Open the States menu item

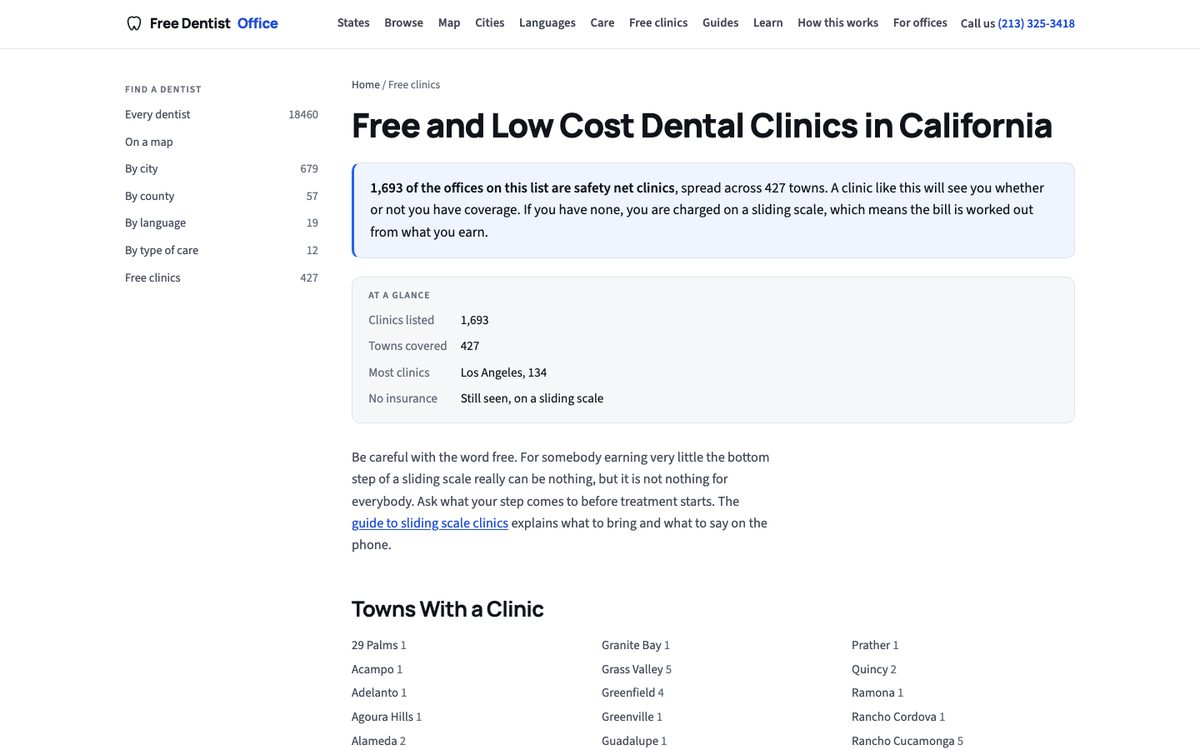pyautogui.click(x=353, y=23)
